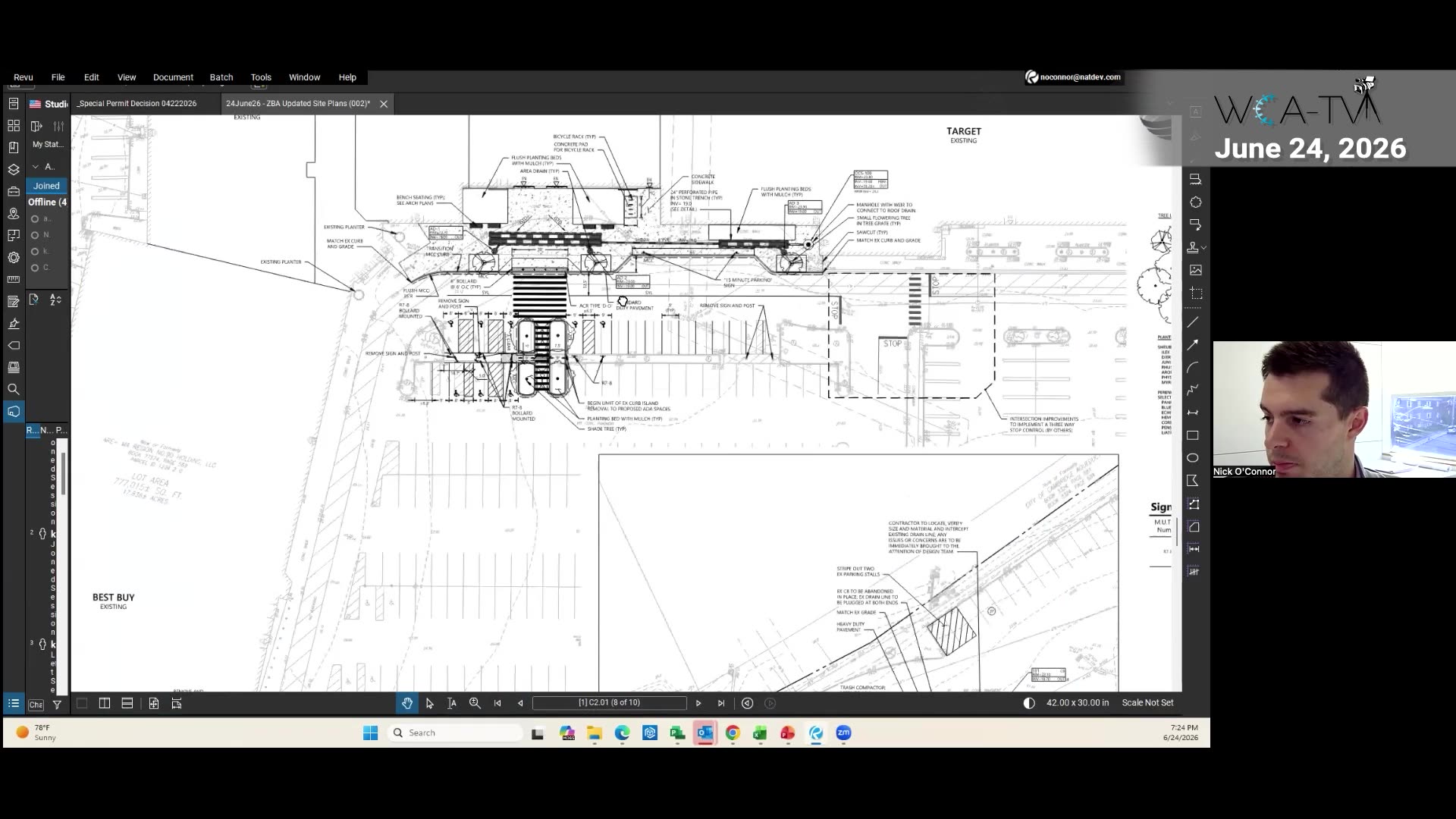Open the Links tag panel icon
Viewport: 1456px width, 819px height.
pos(14,345)
